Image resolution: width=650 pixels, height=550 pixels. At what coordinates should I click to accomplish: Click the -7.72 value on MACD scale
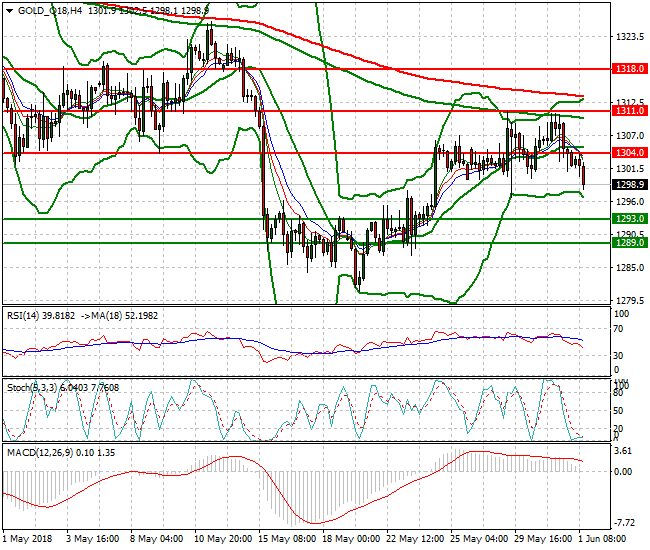tap(623, 523)
